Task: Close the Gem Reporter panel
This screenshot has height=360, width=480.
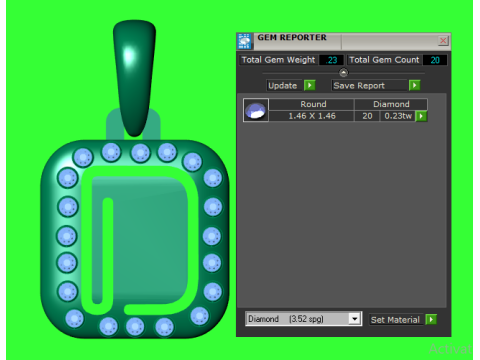Action: pyautogui.click(x=443, y=41)
